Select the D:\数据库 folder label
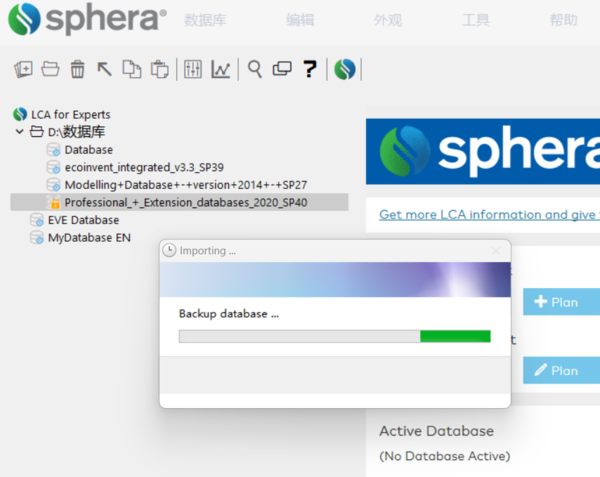Image resolution: width=600 pixels, height=477 pixels. 76,132
